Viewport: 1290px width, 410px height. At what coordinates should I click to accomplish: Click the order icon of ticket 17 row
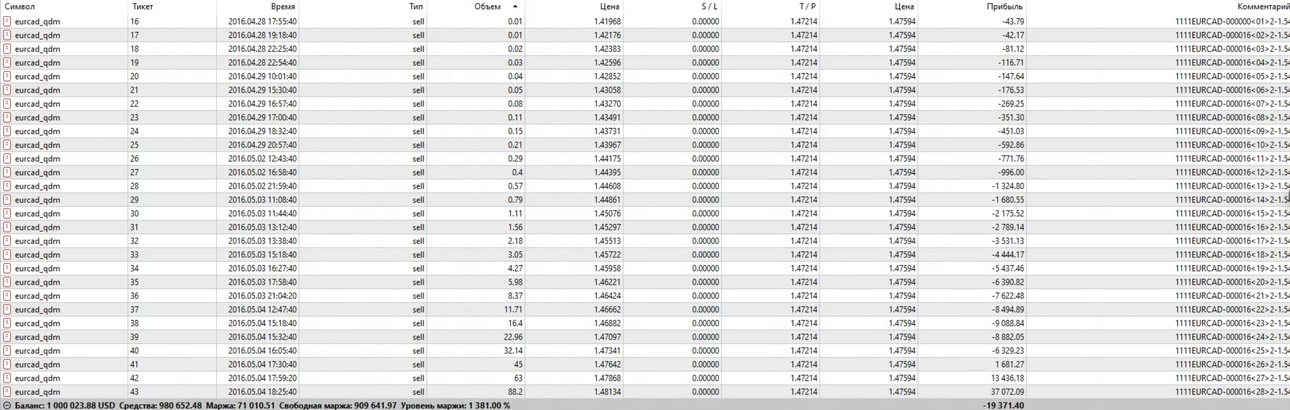8,35
